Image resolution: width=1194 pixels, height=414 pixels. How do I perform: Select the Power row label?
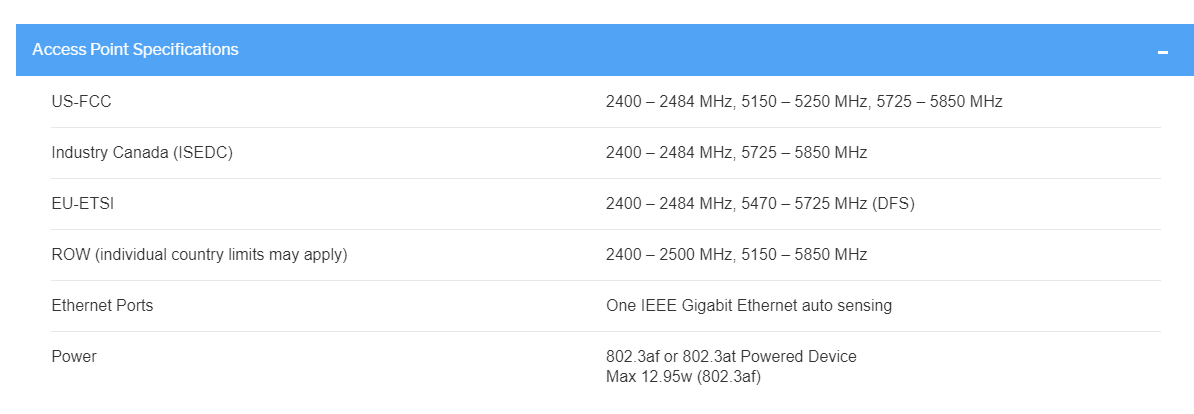click(74, 356)
